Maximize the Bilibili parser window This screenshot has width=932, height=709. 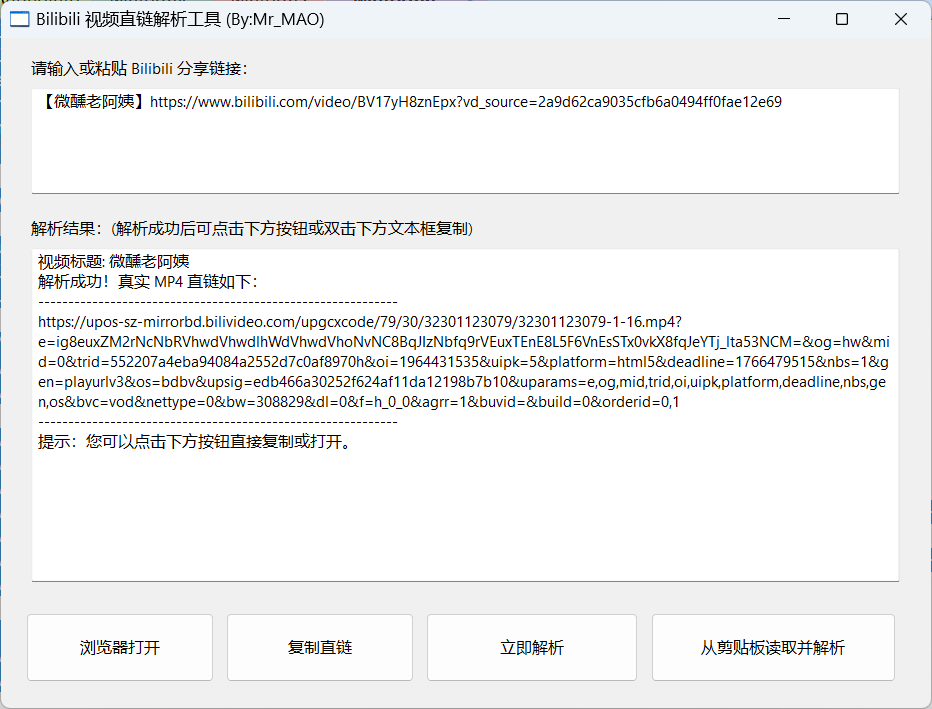click(x=842, y=19)
